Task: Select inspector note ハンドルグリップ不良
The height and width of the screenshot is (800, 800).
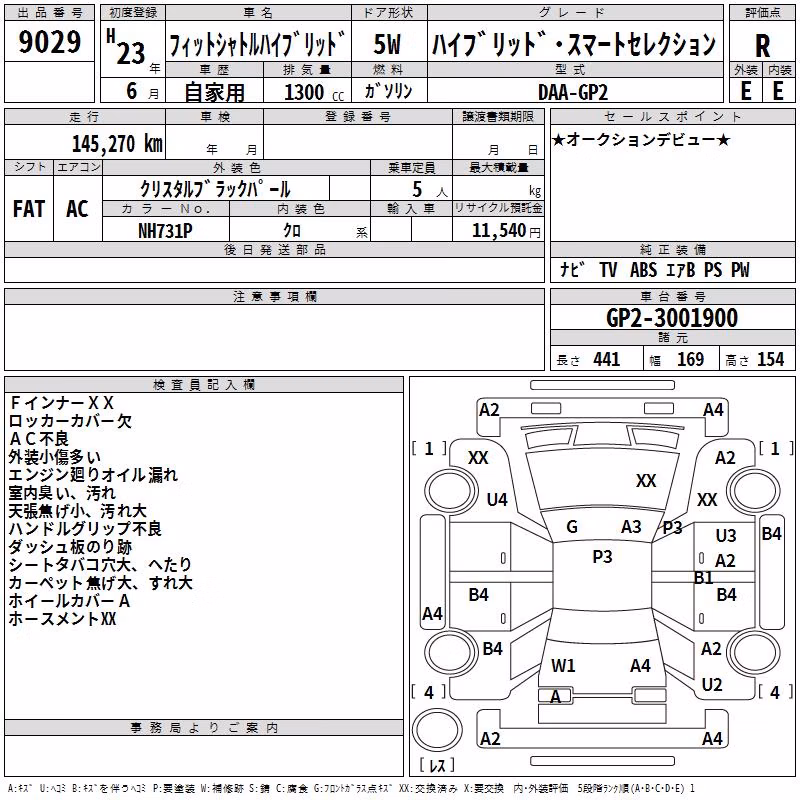Action: pyautogui.click(x=85, y=529)
